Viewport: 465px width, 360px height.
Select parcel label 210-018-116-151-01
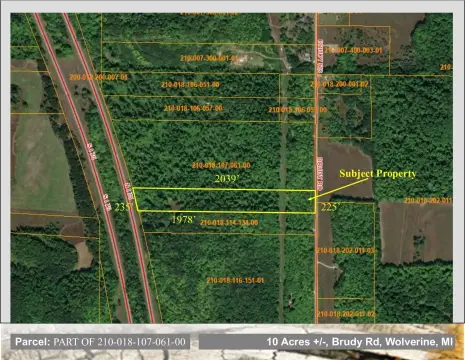tap(235, 280)
